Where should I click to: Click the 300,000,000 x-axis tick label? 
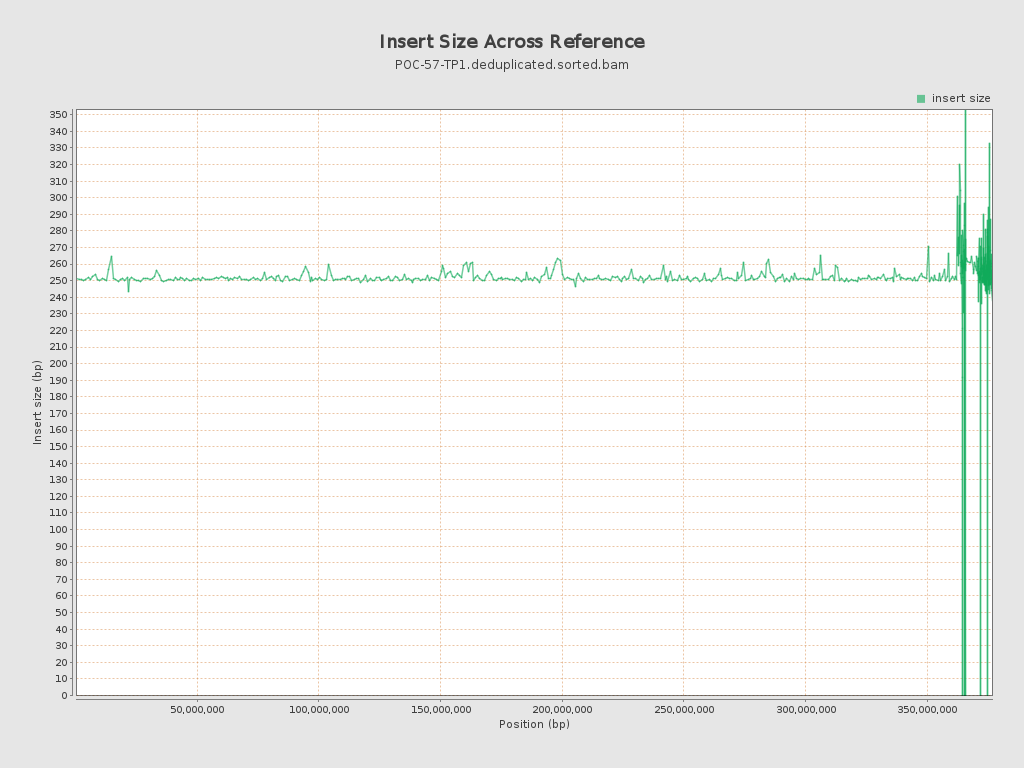tap(806, 710)
